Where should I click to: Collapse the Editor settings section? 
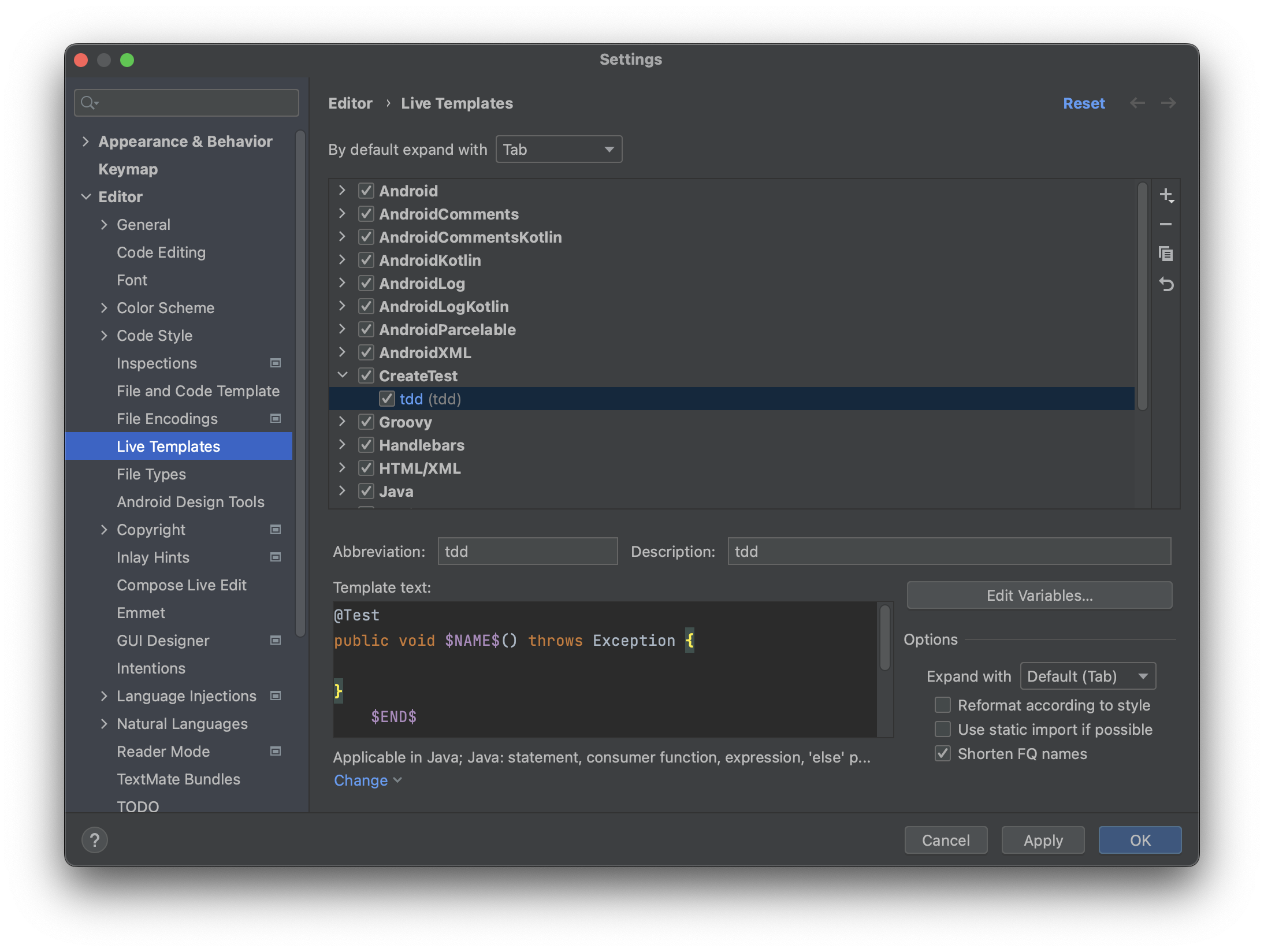pyautogui.click(x=85, y=197)
